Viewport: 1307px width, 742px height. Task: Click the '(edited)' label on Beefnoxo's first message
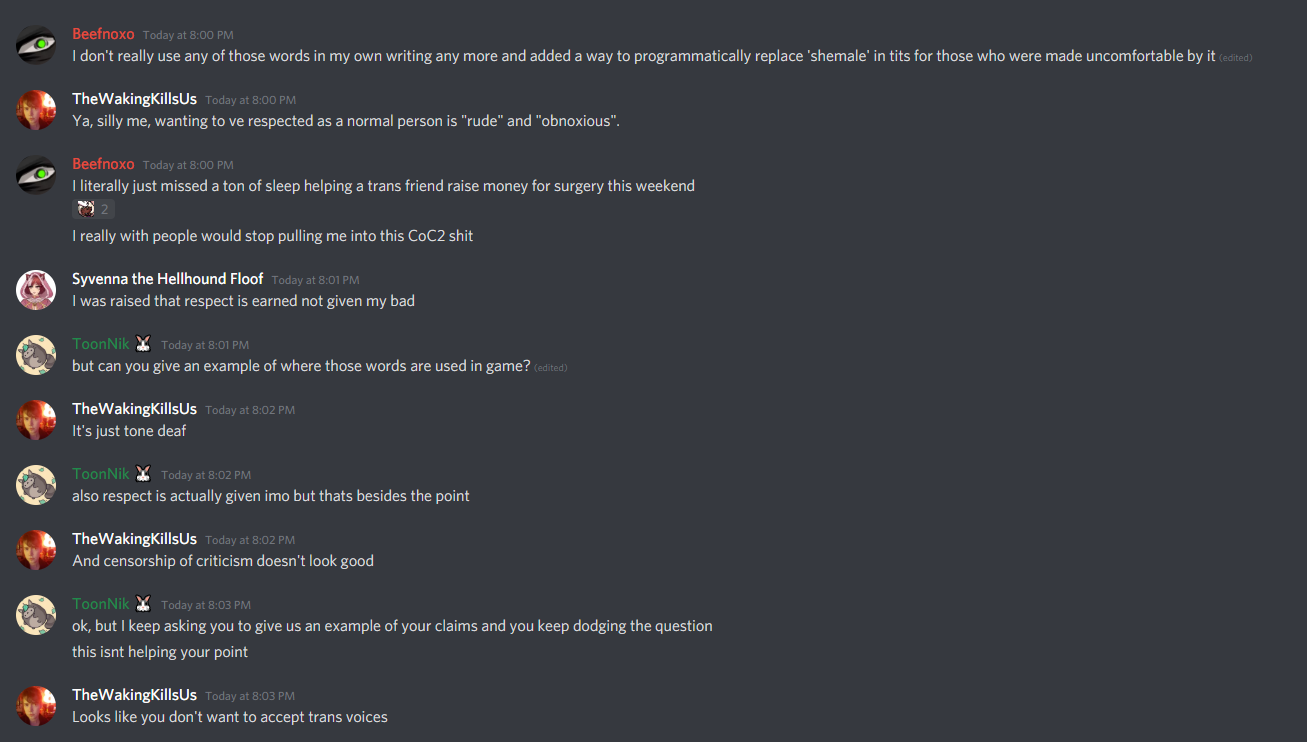(1236, 58)
